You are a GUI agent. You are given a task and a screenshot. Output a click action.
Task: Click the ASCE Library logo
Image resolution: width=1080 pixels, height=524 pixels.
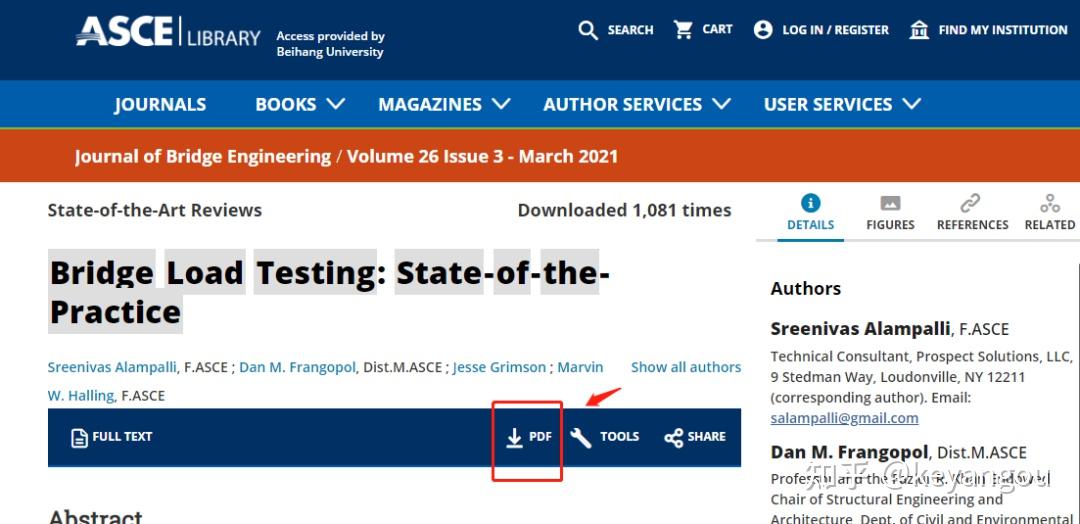point(168,33)
